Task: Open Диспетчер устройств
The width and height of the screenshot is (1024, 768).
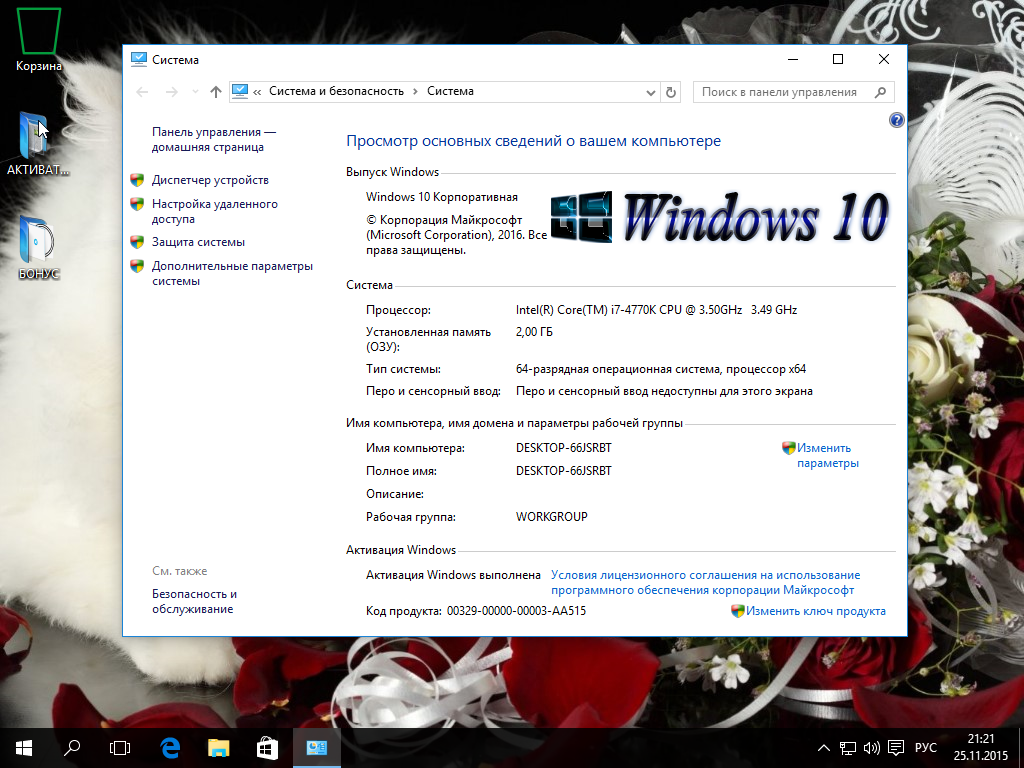Action: click(210, 180)
